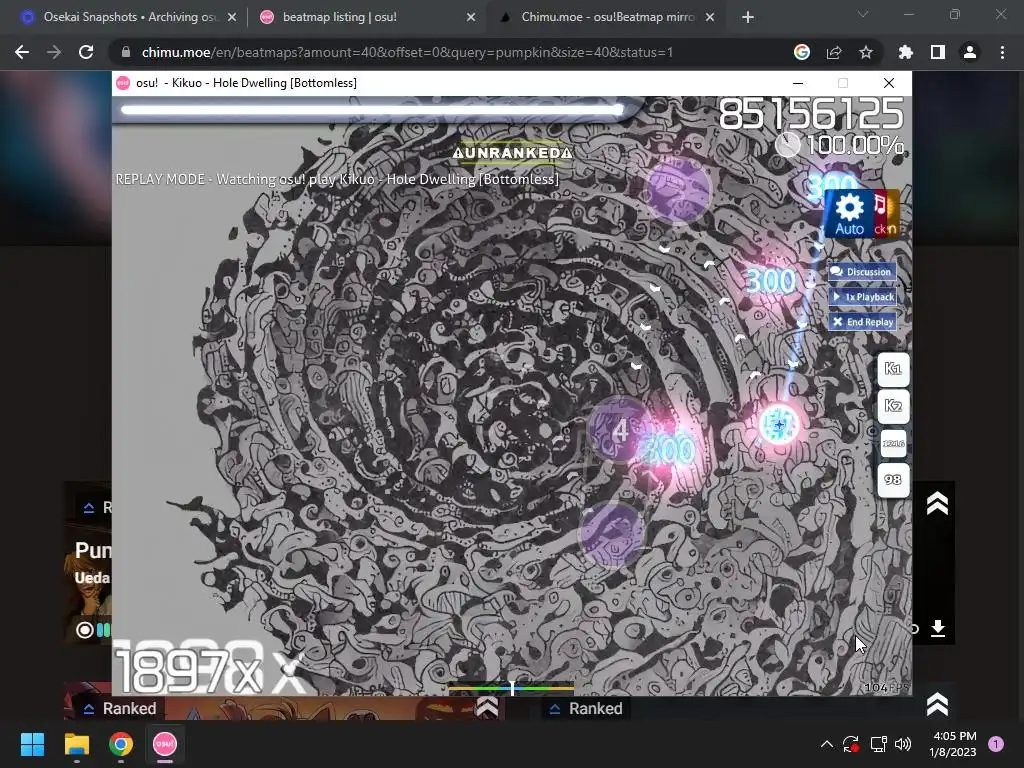The image size is (1024, 768).
Task: Expand beatmap card with upper double chevron
Action: tap(937, 504)
